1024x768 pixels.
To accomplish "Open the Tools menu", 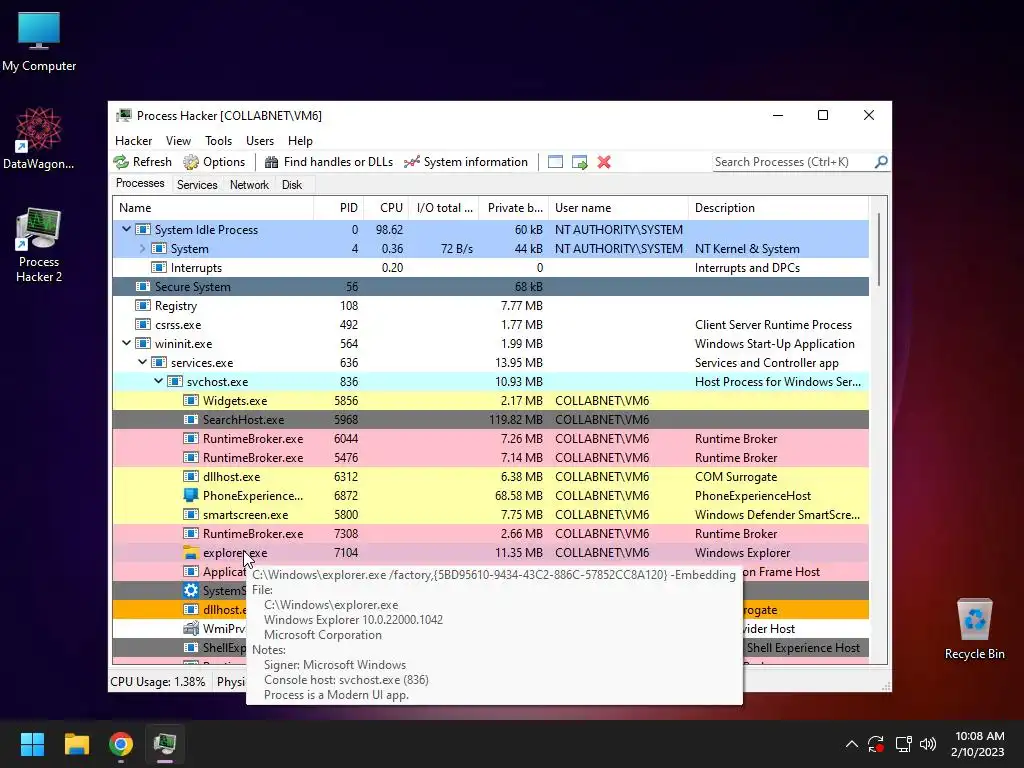I will (218, 140).
